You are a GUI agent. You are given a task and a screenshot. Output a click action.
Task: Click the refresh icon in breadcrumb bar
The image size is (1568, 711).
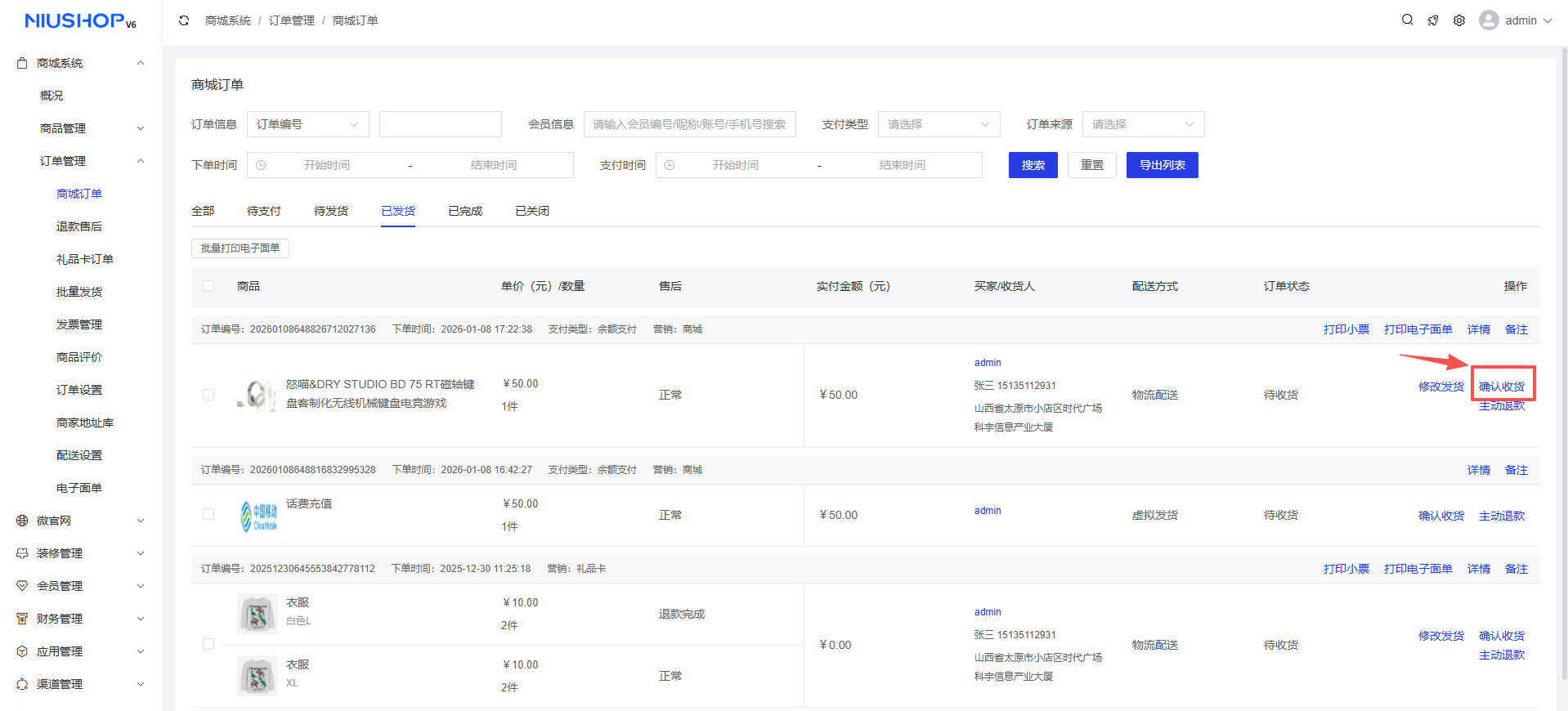coord(184,20)
